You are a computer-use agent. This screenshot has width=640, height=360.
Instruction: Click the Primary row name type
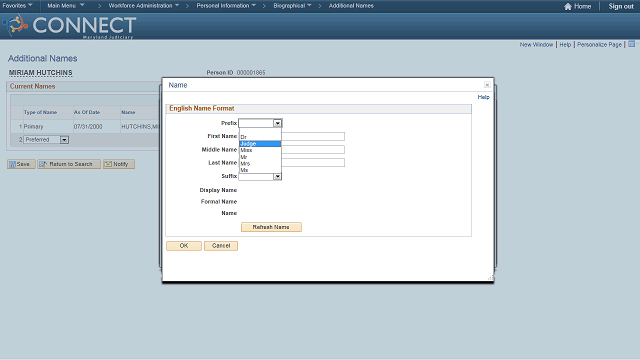pos(33,127)
